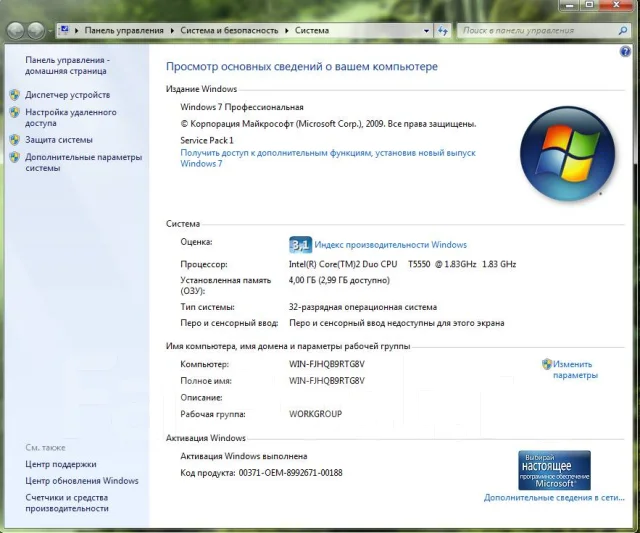This screenshot has height=533, width=640.
Task: Click shield icon next to Диспетчер устройств
Action: [15, 95]
